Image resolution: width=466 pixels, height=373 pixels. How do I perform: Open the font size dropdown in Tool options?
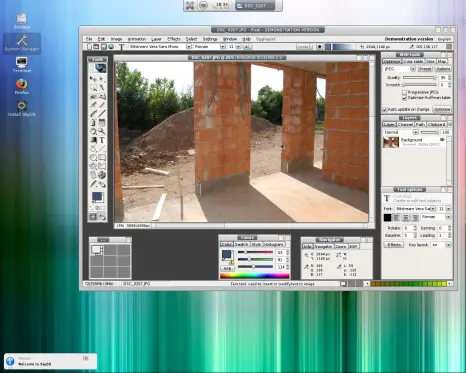tap(448, 208)
